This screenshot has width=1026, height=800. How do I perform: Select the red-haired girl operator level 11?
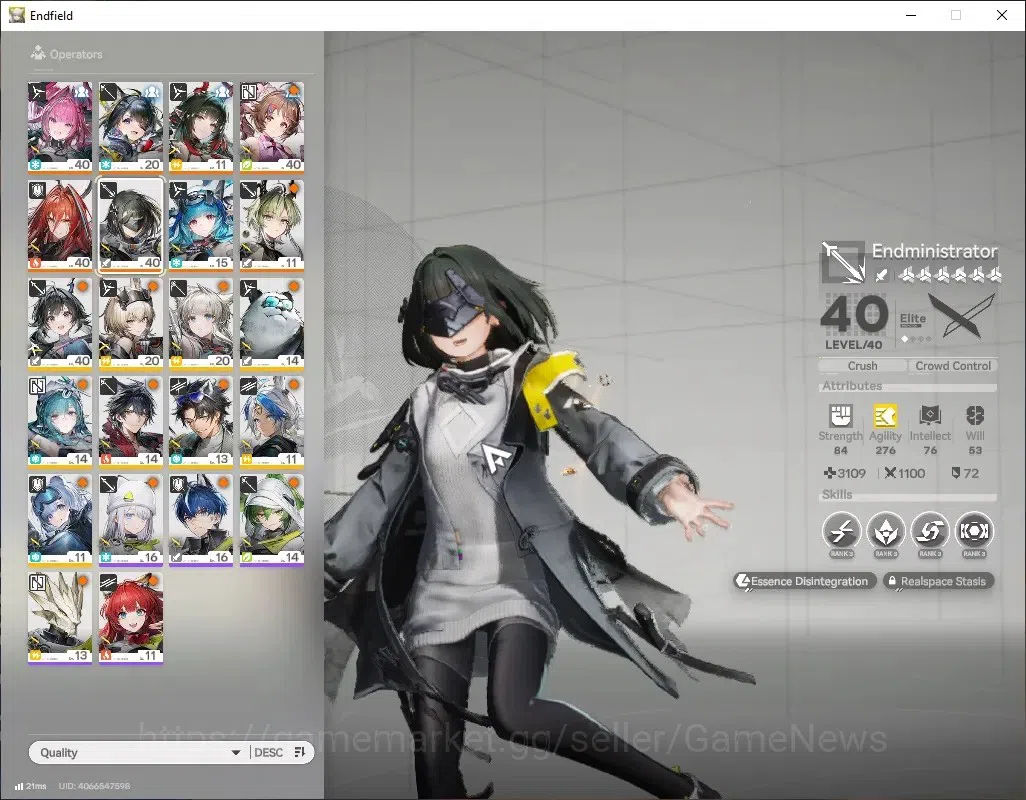pyautogui.click(x=130, y=618)
